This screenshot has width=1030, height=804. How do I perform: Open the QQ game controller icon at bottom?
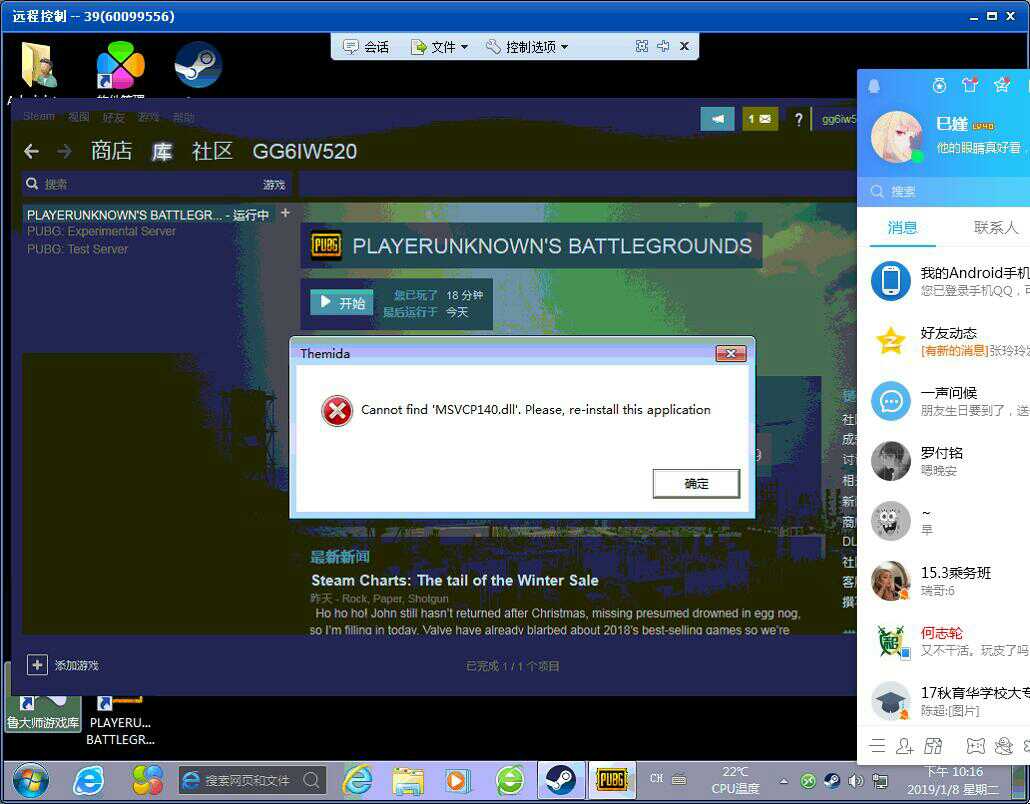click(x=975, y=746)
